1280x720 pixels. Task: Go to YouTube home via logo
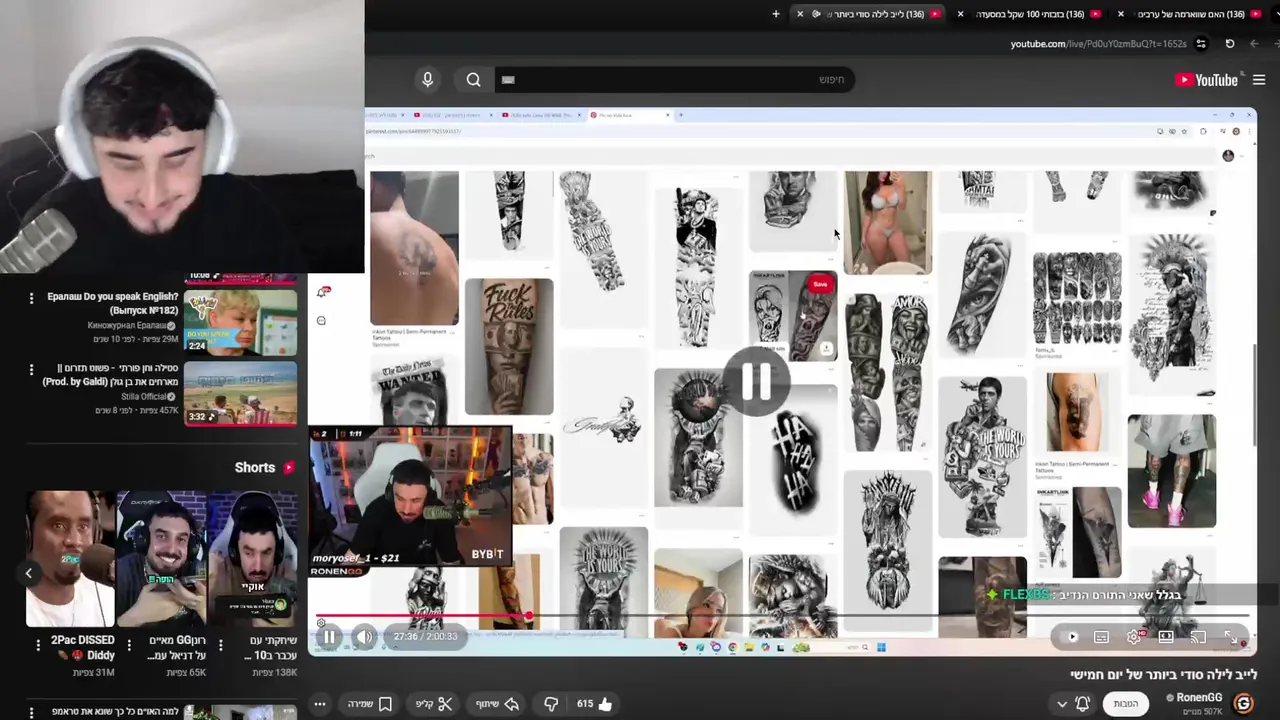click(1207, 80)
